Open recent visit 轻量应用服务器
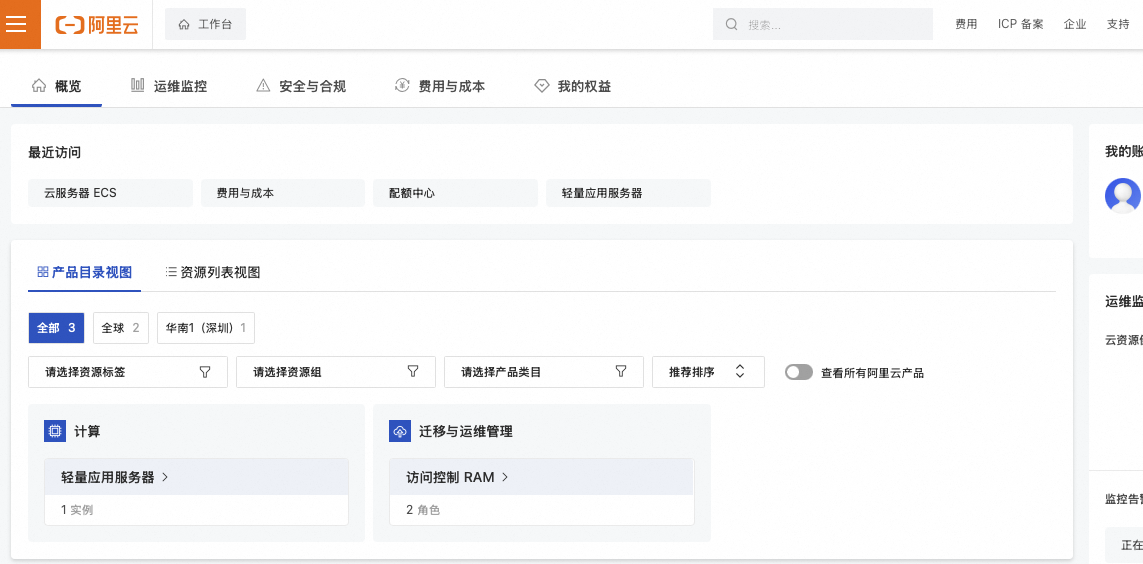 (x=628, y=193)
